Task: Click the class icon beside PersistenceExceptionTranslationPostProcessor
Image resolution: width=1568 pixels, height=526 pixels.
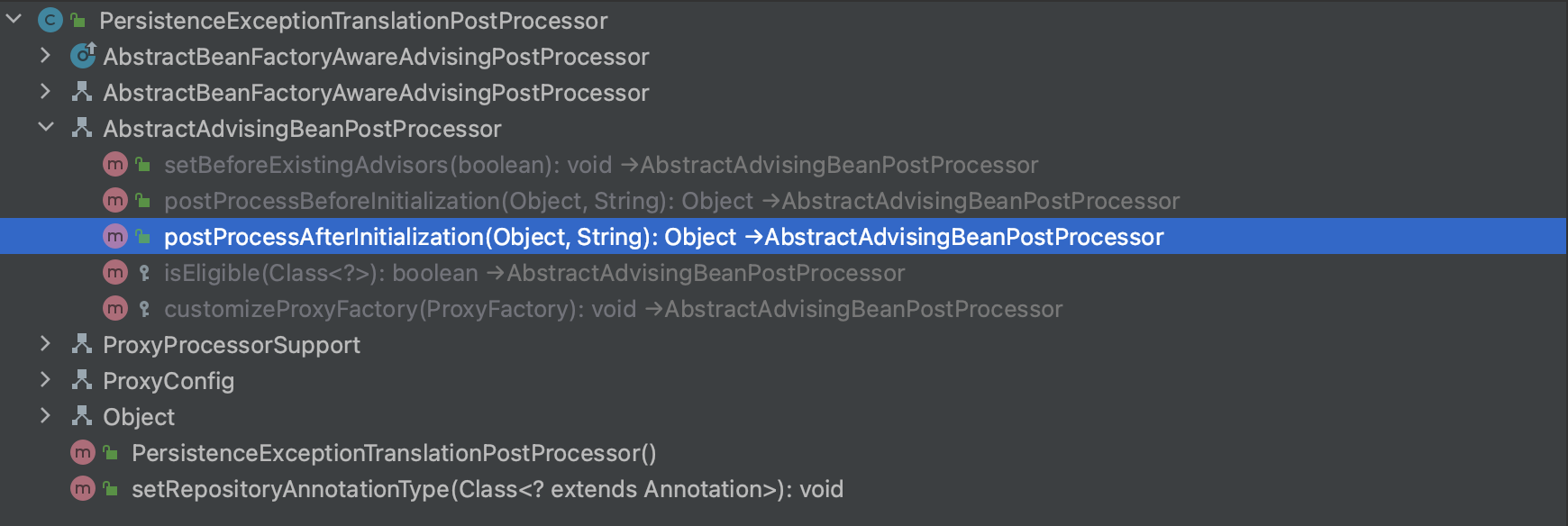Action: pyautogui.click(x=50, y=20)
